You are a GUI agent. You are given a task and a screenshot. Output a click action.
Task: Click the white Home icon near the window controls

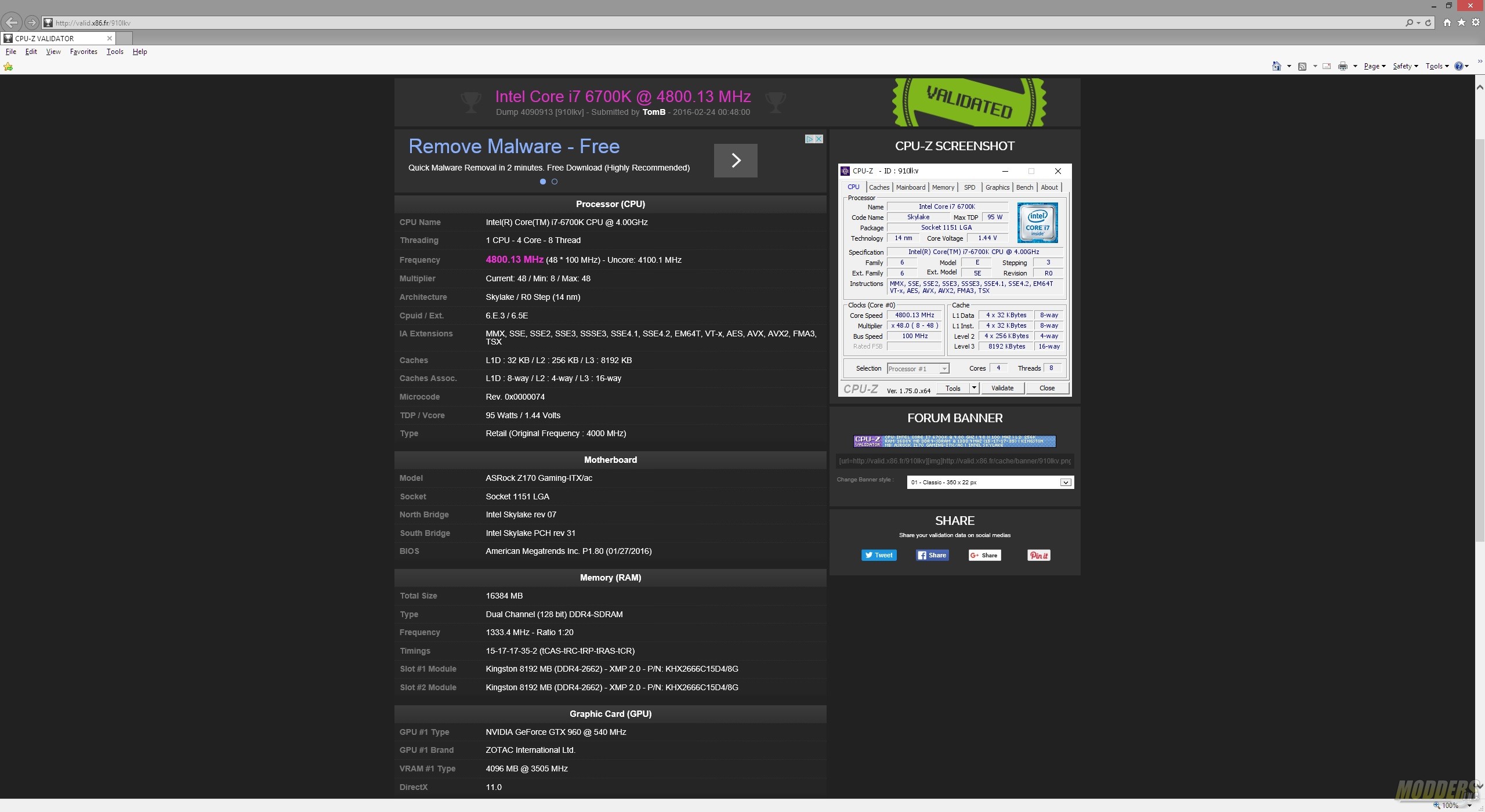[x=1447, y=22]
